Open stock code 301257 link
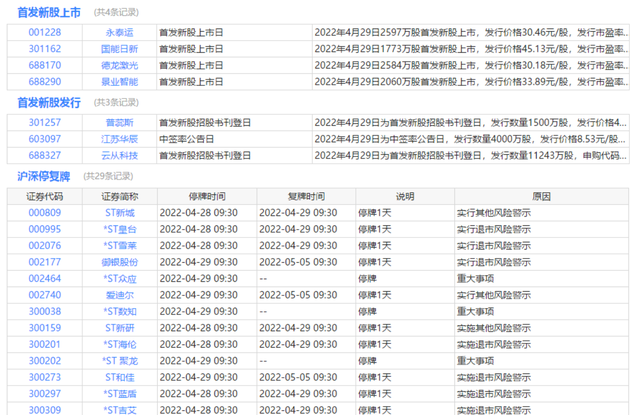640x415 pixels. coord(45,122)
